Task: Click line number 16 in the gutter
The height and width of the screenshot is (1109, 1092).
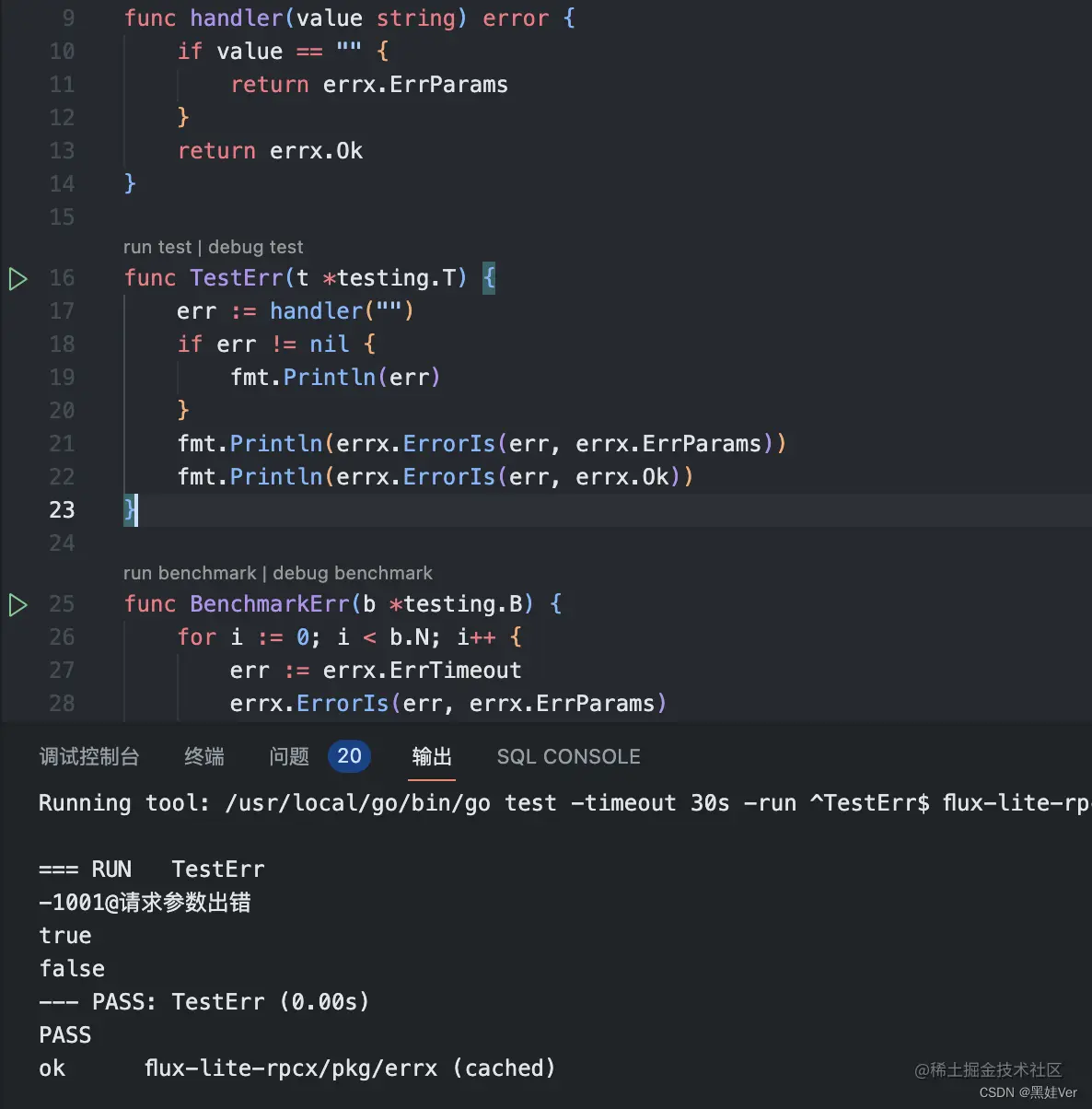Action: [x=62, y=278]
